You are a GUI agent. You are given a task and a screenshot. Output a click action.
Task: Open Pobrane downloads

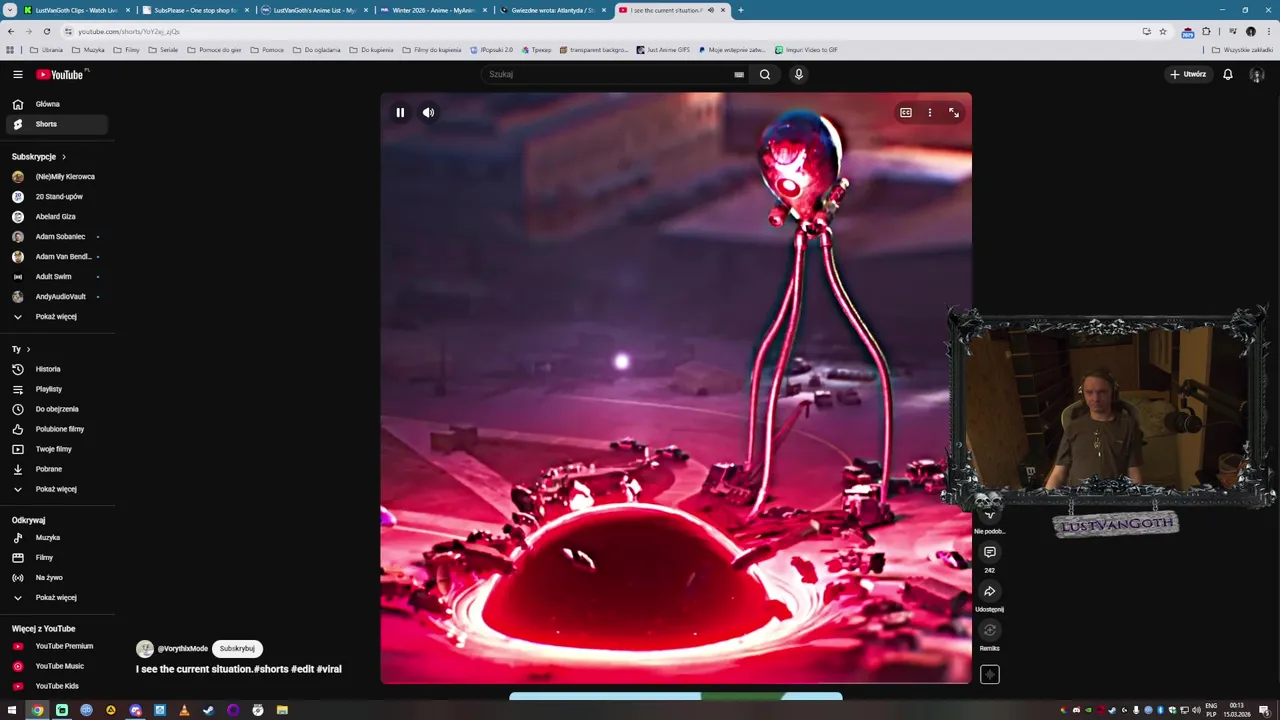tap(57, 469)
